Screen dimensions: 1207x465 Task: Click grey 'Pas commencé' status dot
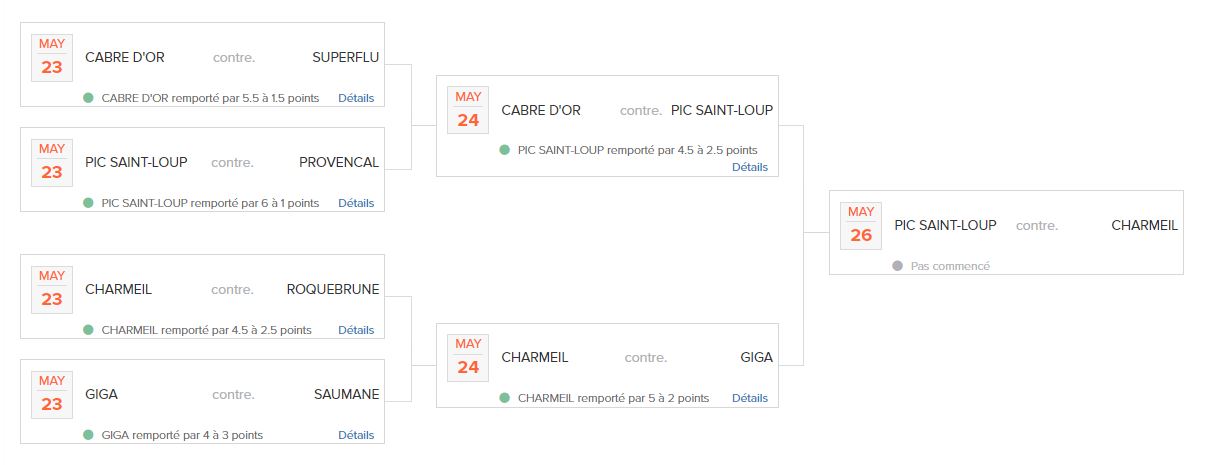click(897, 266)
